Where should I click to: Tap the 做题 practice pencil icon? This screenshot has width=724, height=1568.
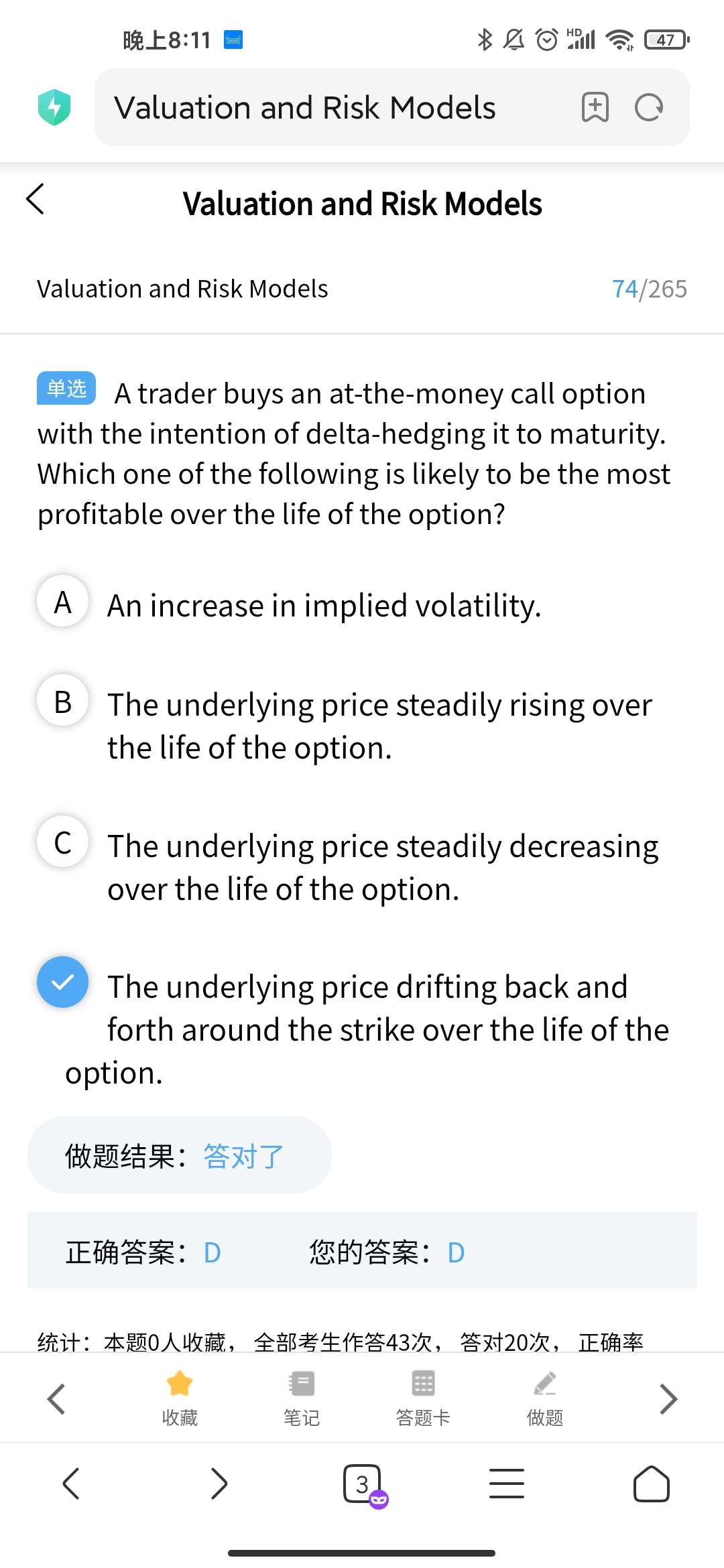click(x=545, y=1384)
